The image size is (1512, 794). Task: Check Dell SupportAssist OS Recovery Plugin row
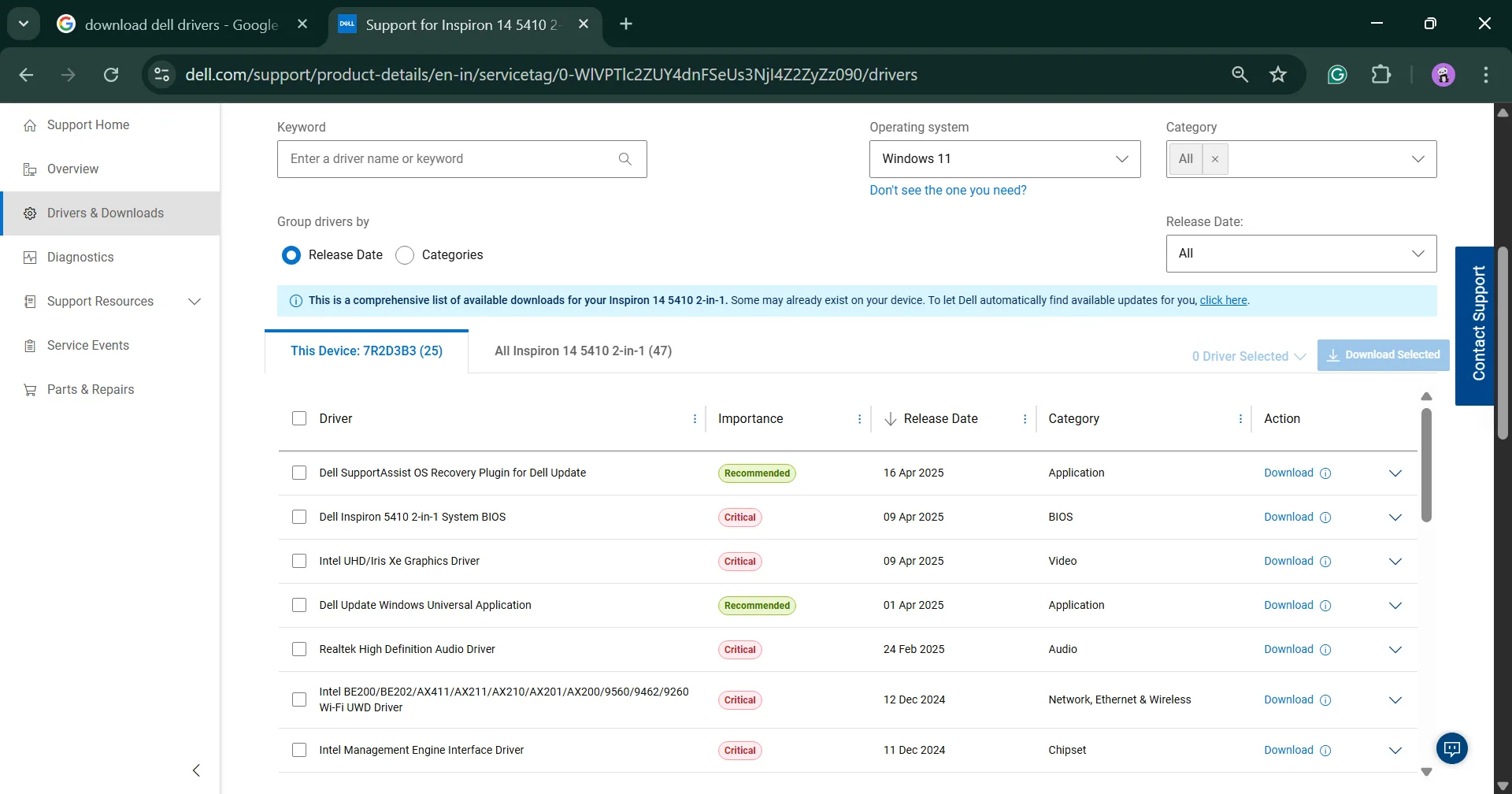[299, 473]
